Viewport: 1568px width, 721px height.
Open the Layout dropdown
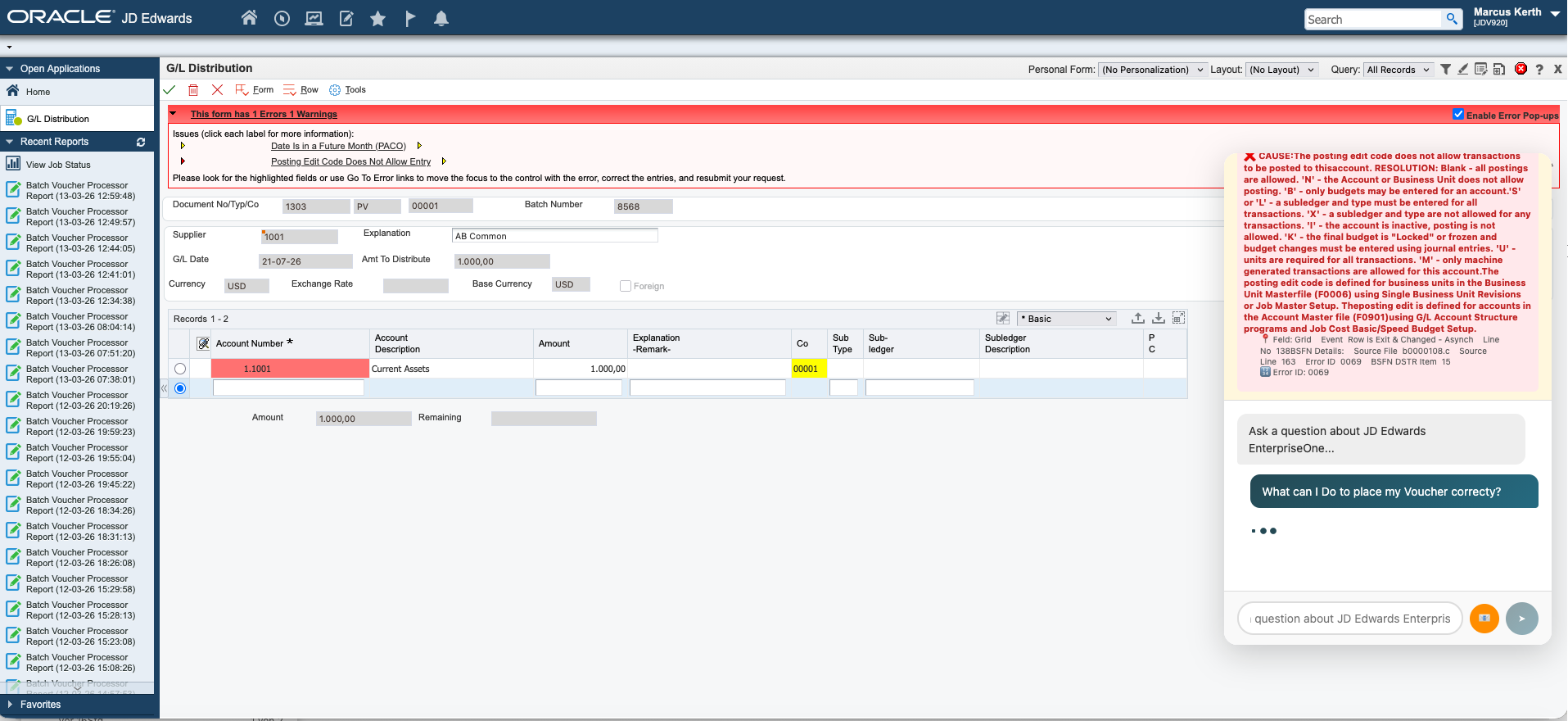[x=1282, y=70]
